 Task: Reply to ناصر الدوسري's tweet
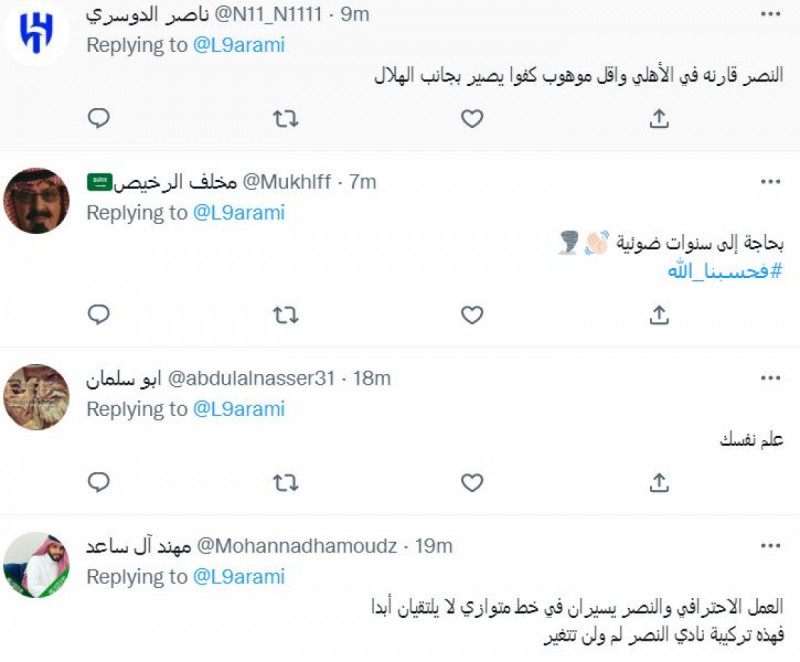point(98,119)
